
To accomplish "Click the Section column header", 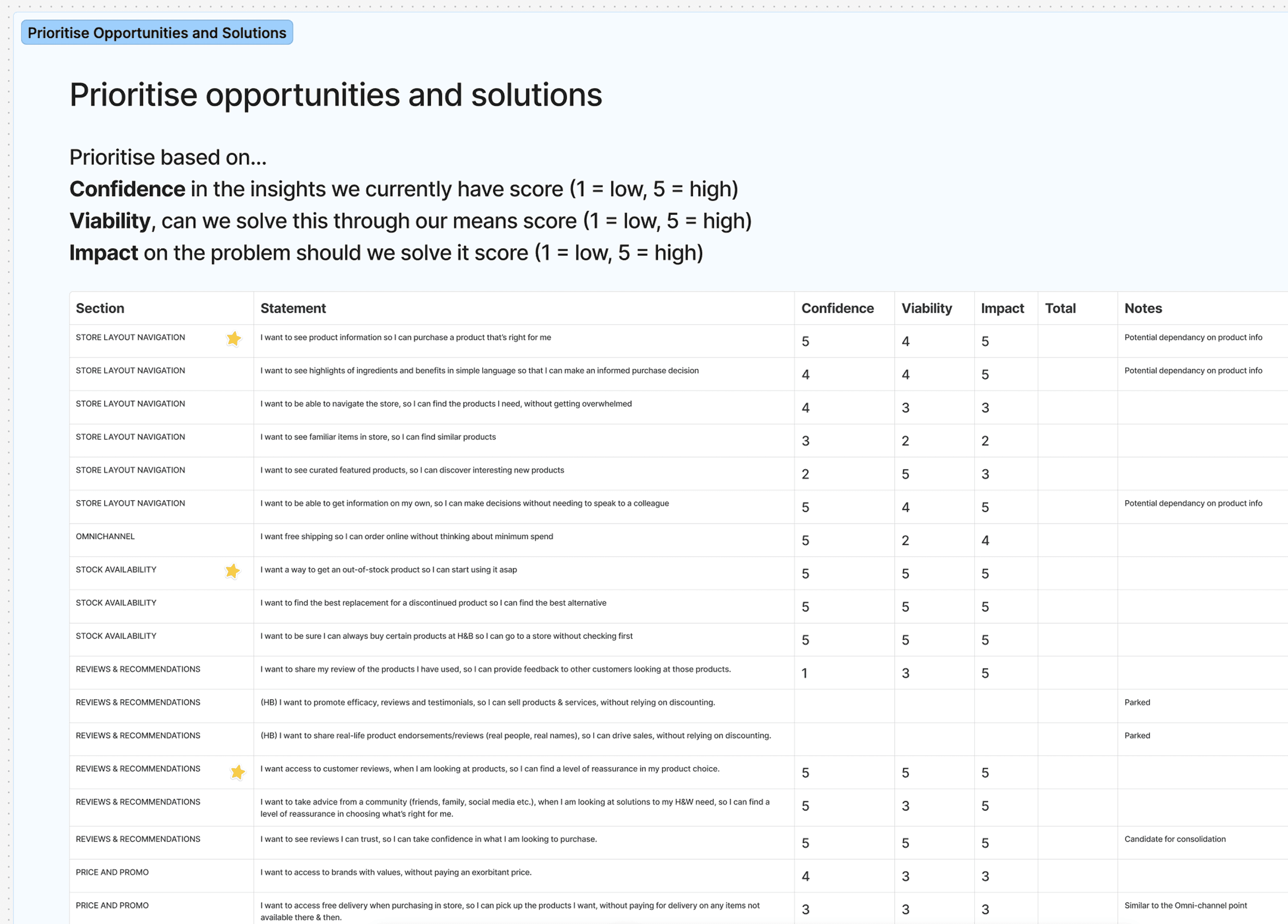I will click(100, 308).
